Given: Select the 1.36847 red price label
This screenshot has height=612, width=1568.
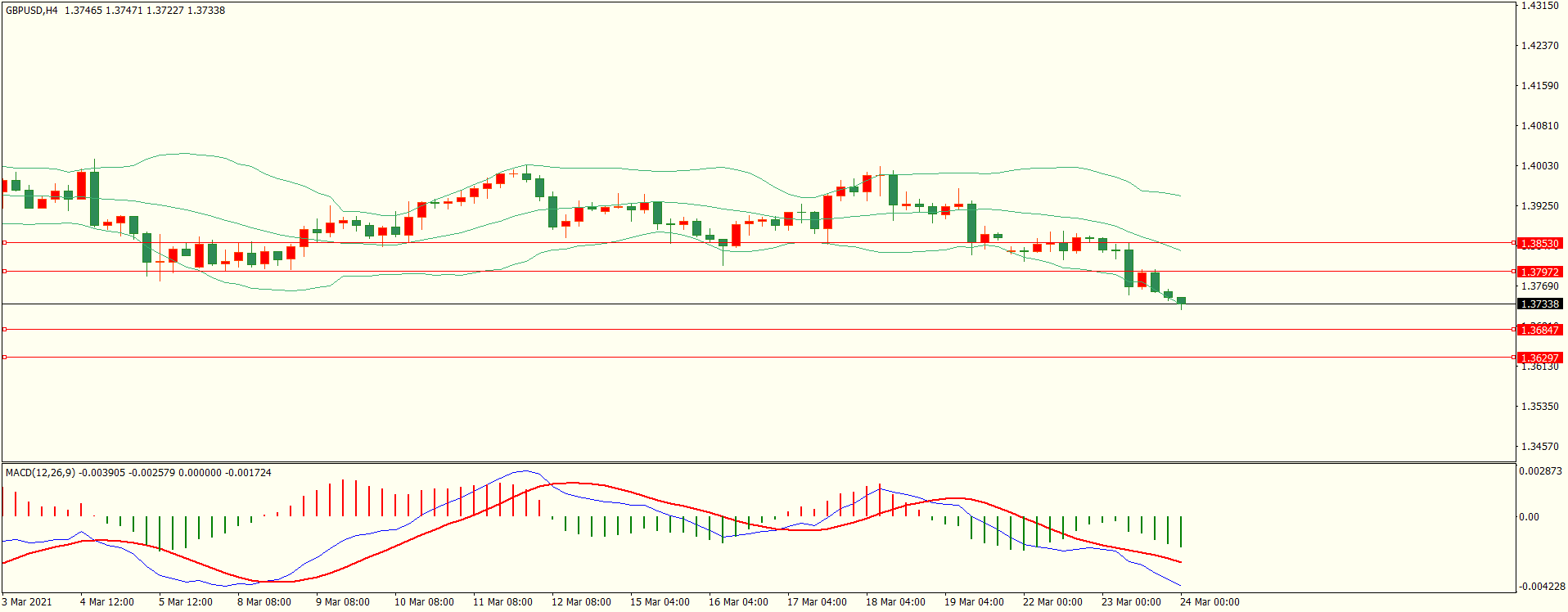Looking at the screenshot, I should tap(1539, 330).
